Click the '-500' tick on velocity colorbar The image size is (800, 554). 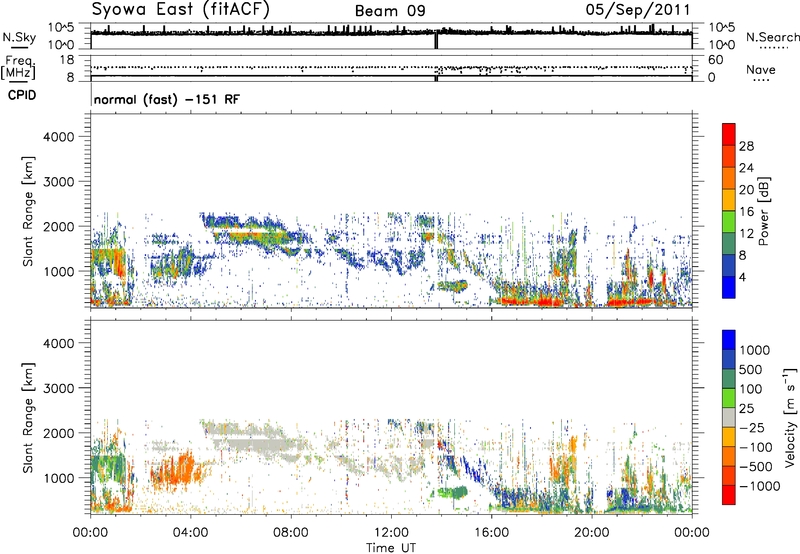[x=756, y=466]
